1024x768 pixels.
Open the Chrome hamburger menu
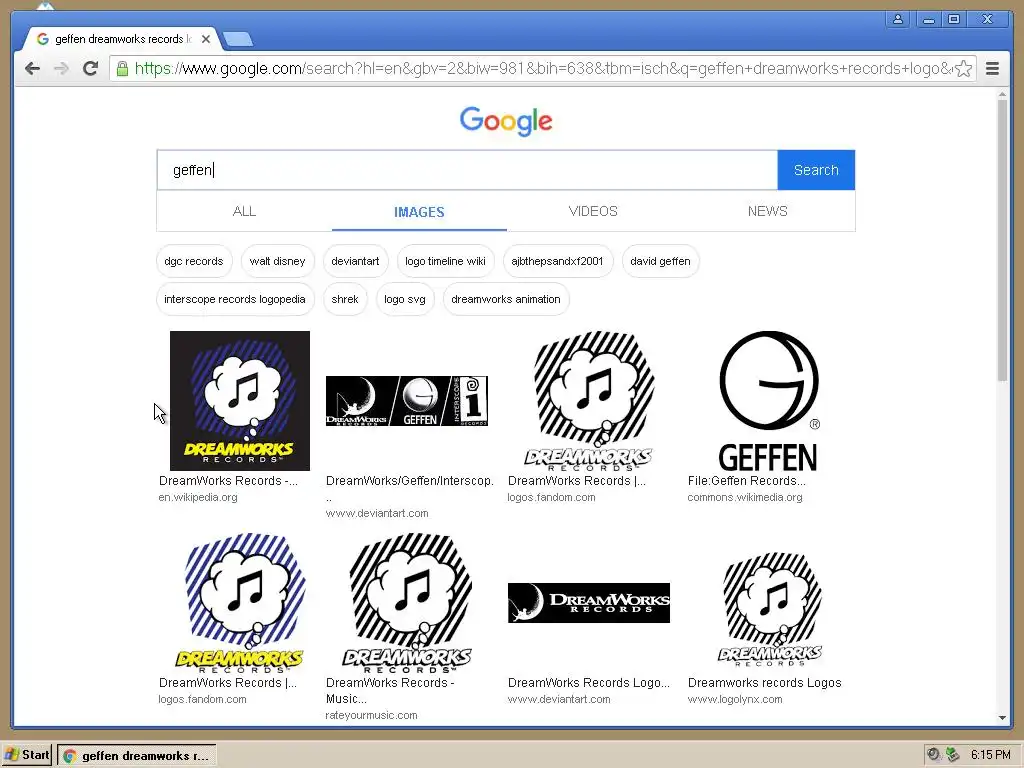pos(992,69)
